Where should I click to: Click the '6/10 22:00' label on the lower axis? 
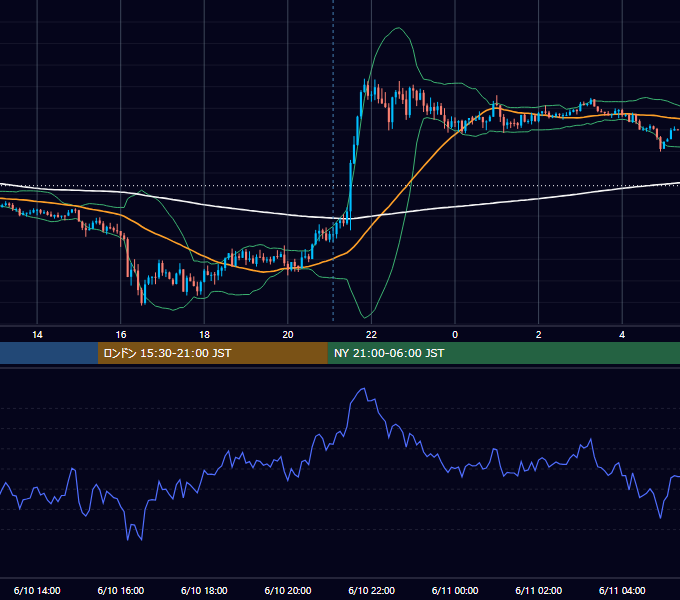(372, 590)
